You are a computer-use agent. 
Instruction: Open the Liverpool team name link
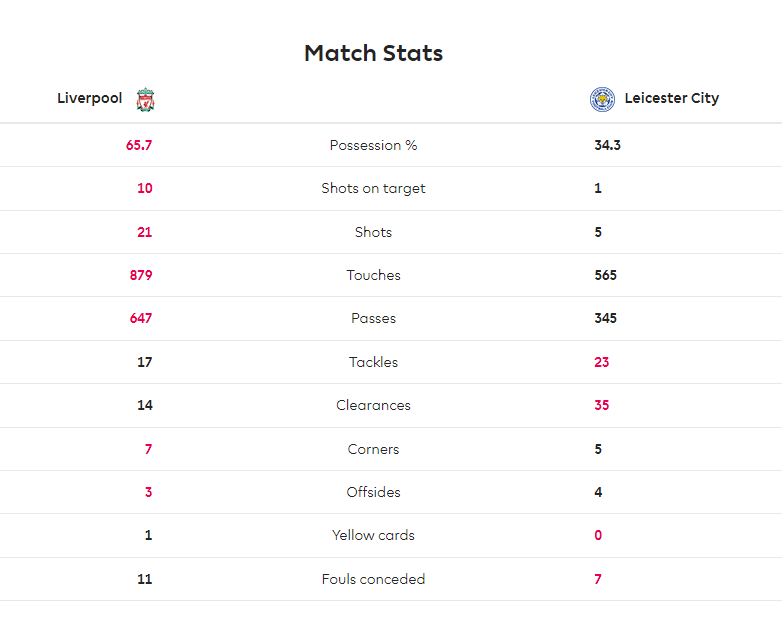coord(90,98)
